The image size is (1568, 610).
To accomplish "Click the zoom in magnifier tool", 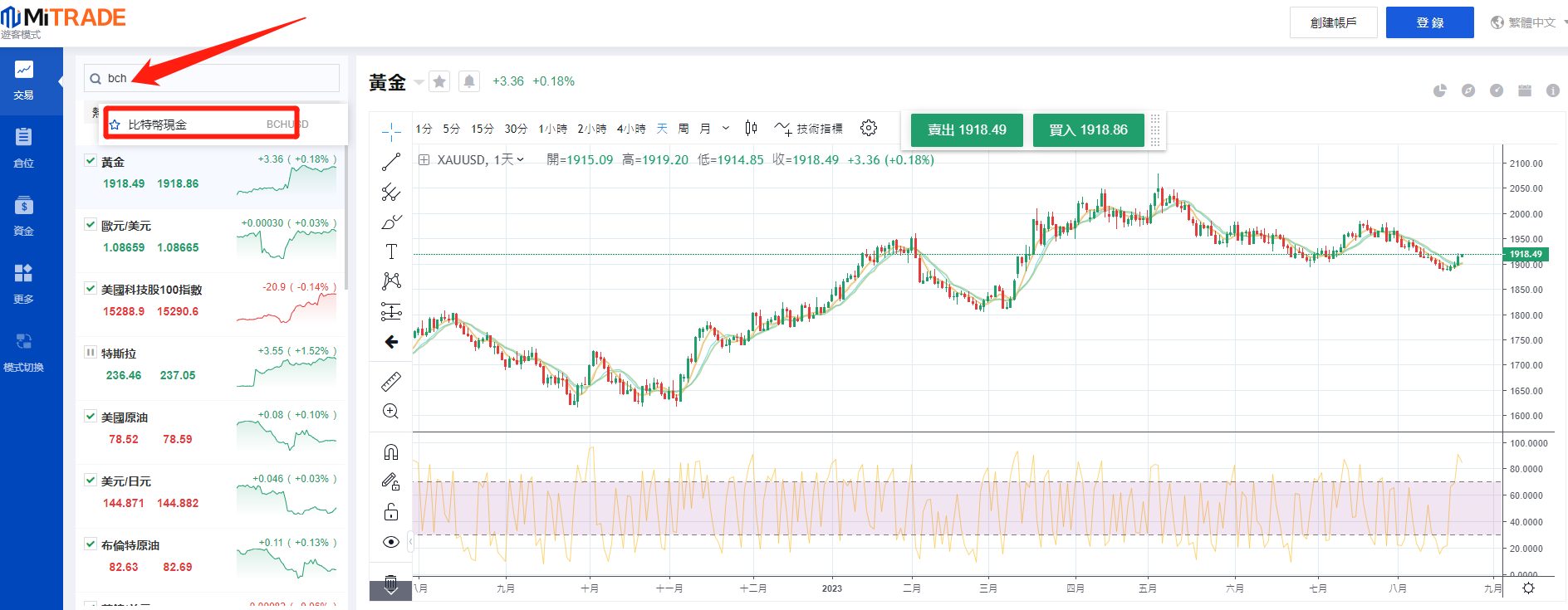I will click(391, 412).
